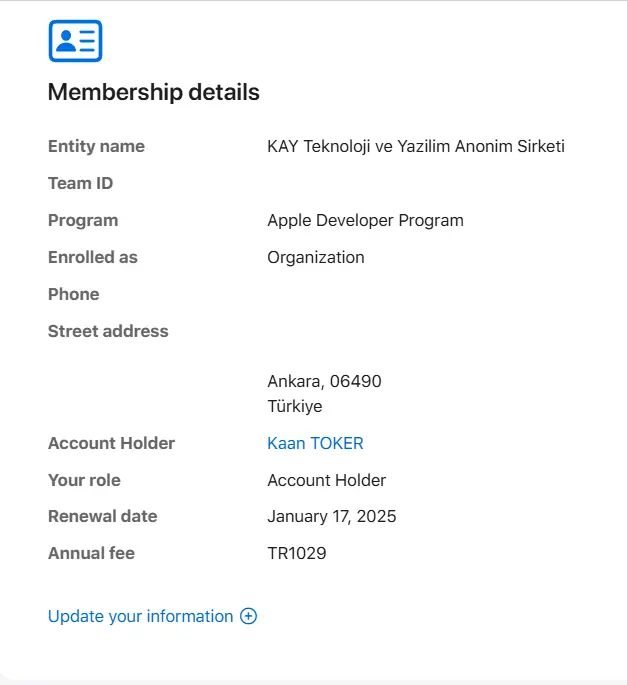Click the Team ID label

pos(80,183)
